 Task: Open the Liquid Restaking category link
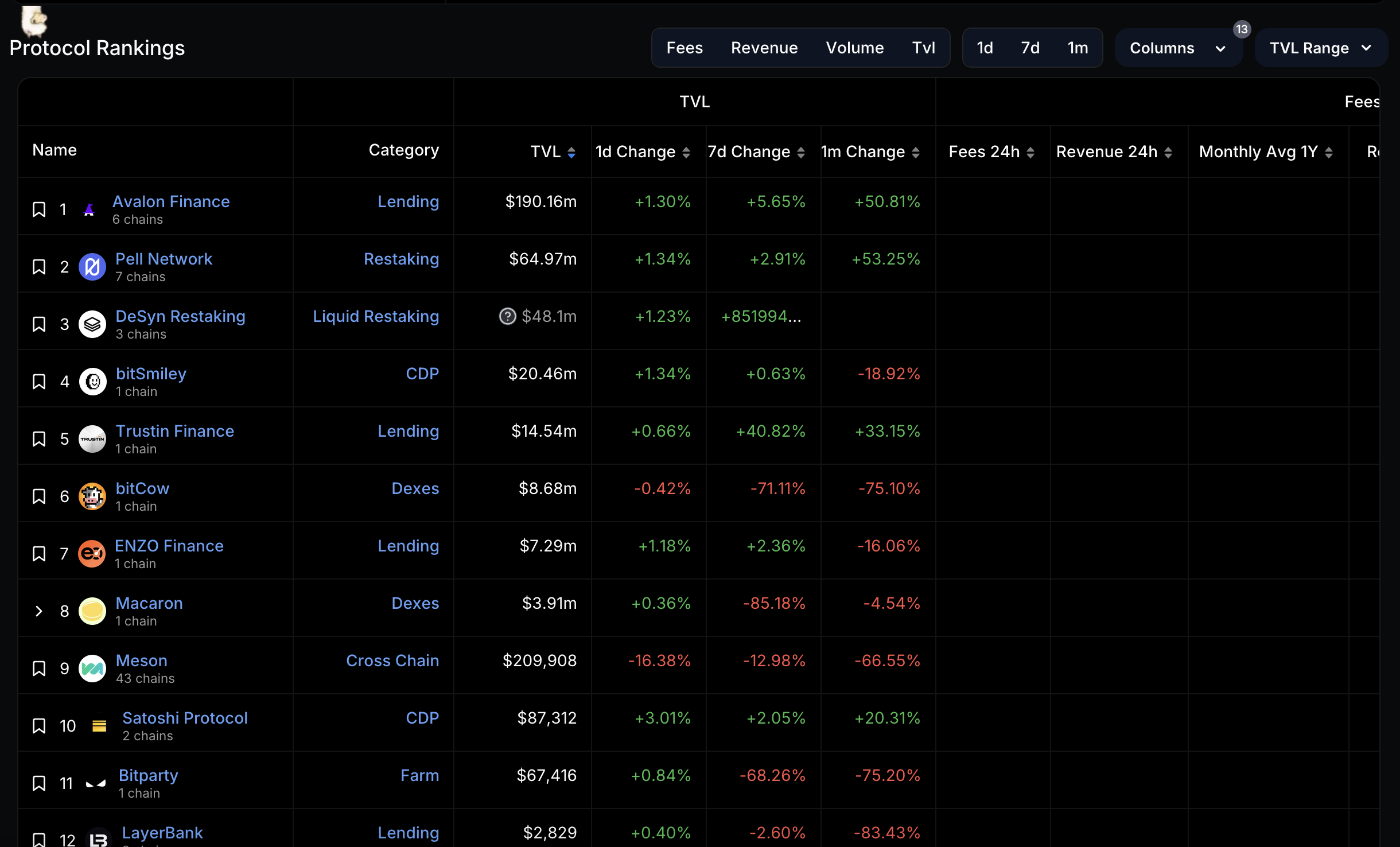[376, 316]
